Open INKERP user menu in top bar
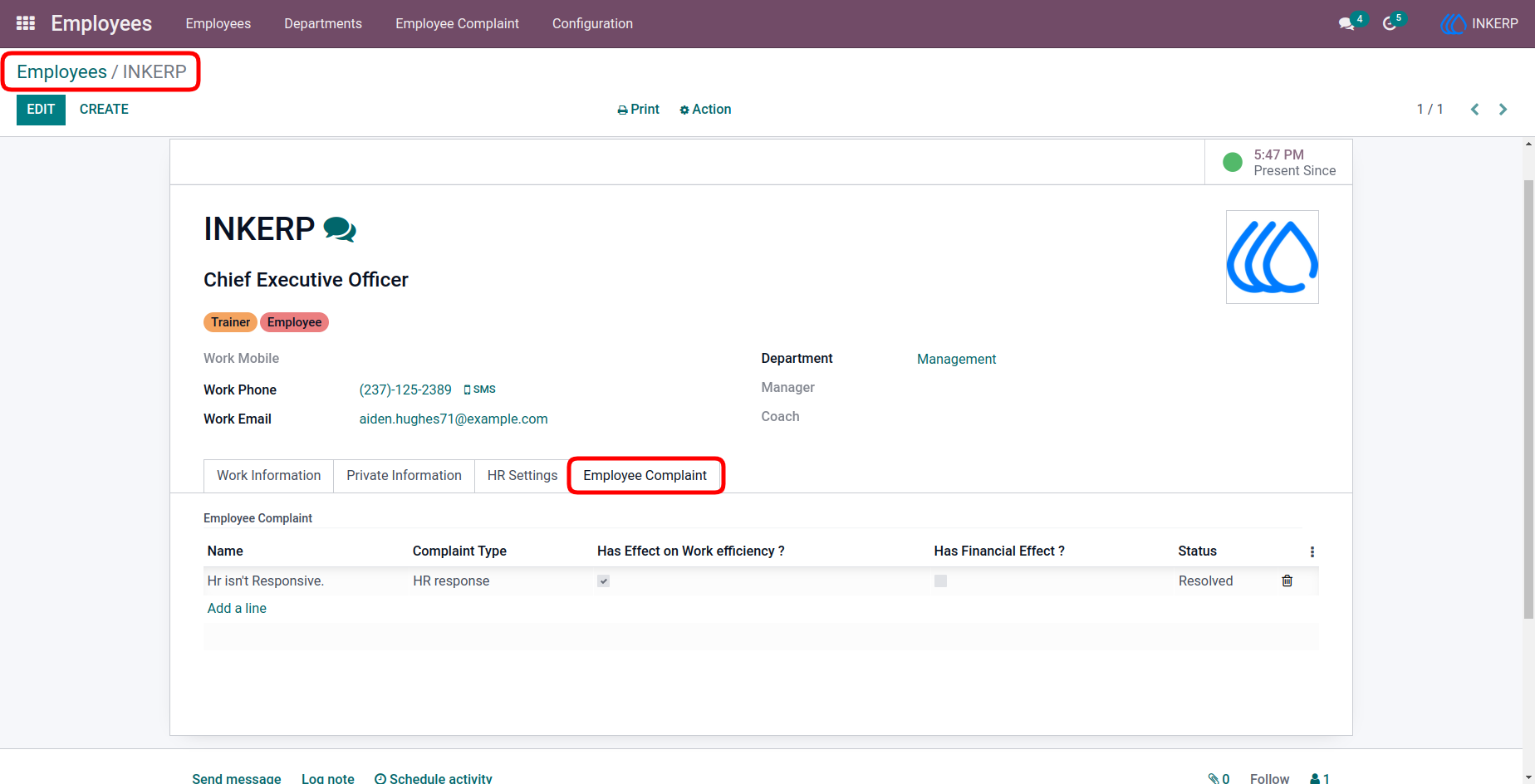The height and width of the screenshot is (784, 1535). (x=1479, y=24)
